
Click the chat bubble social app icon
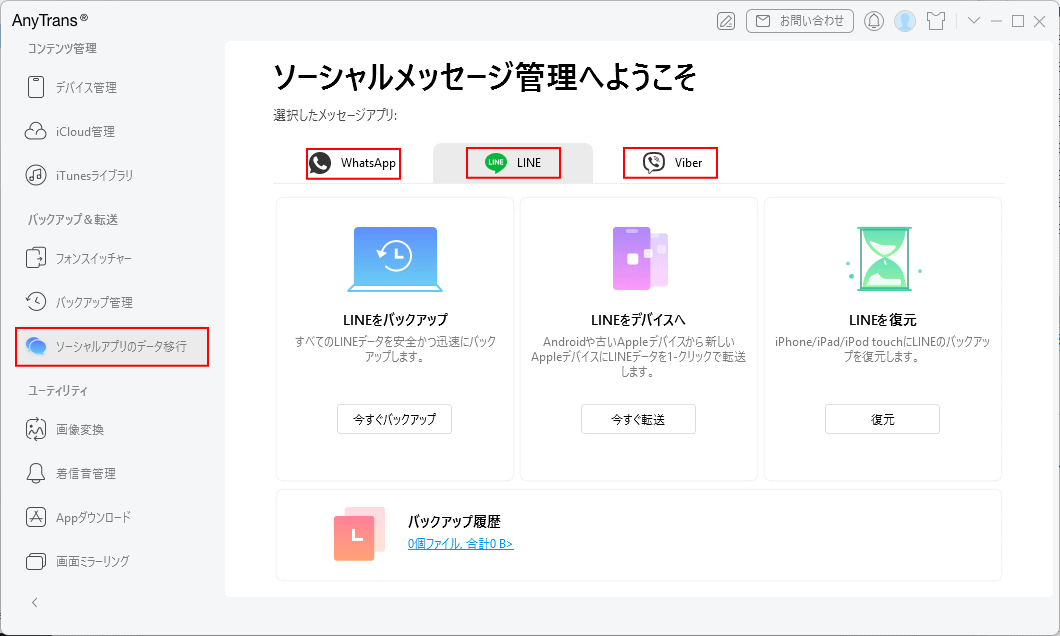36,346
